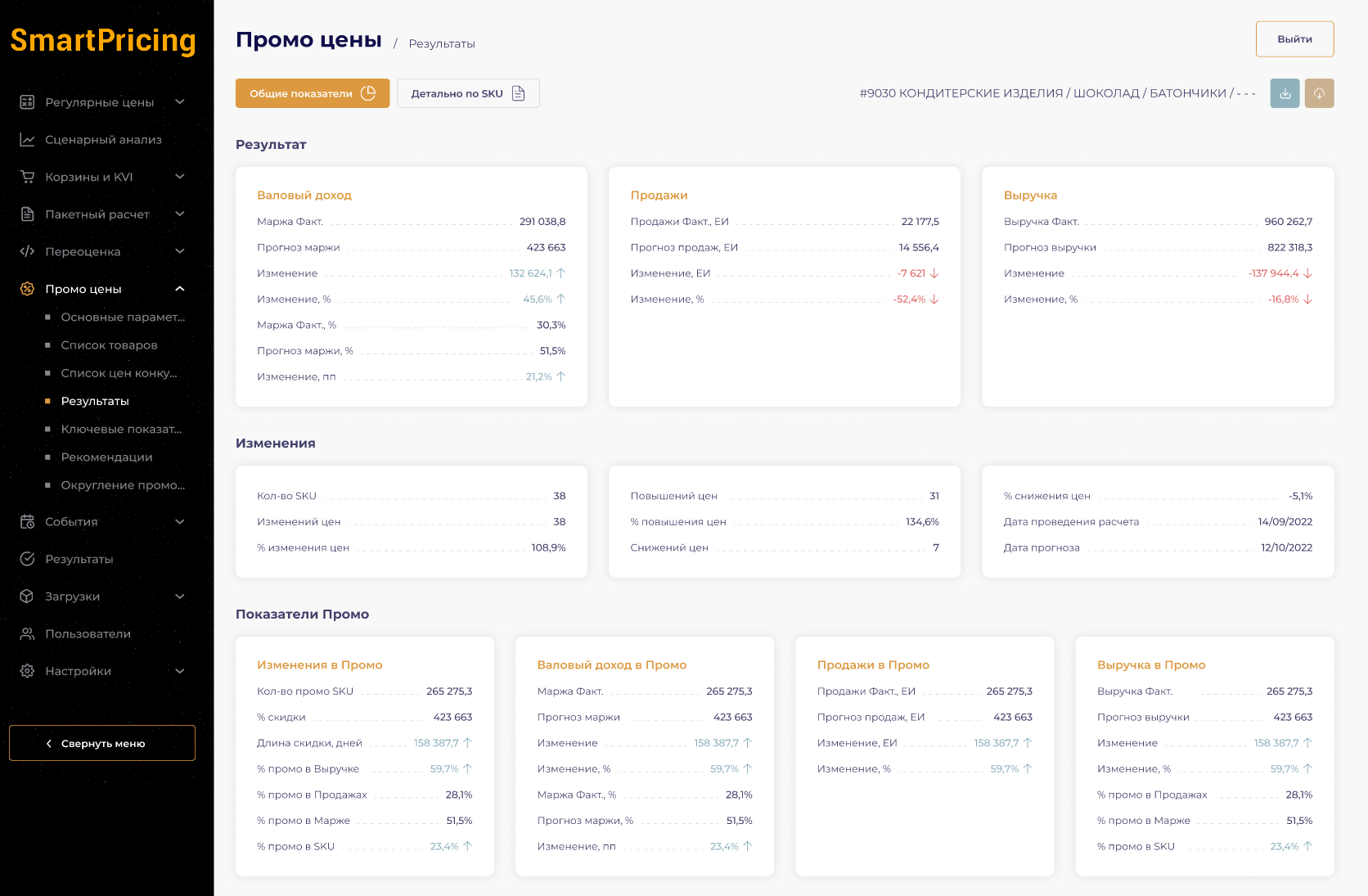Click the Пользователи people icon
This screenshot has height=896, width=1368.
(27, 633)
